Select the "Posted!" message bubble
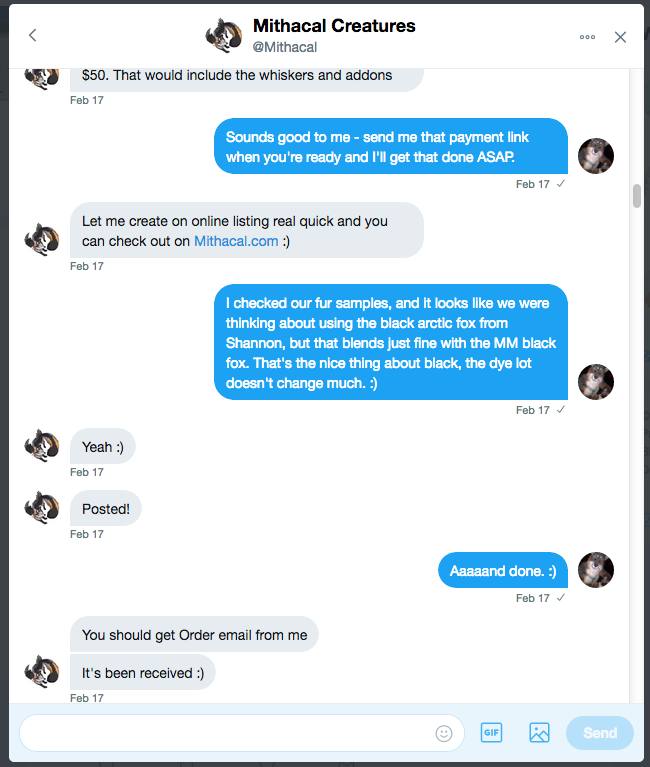The height and width of the screenshot is (767, 650). pos(106,509)
